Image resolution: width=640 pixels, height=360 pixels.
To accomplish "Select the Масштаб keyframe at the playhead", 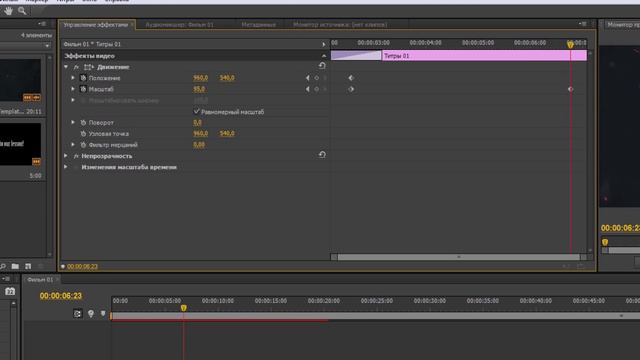I will tap(571, 89).
